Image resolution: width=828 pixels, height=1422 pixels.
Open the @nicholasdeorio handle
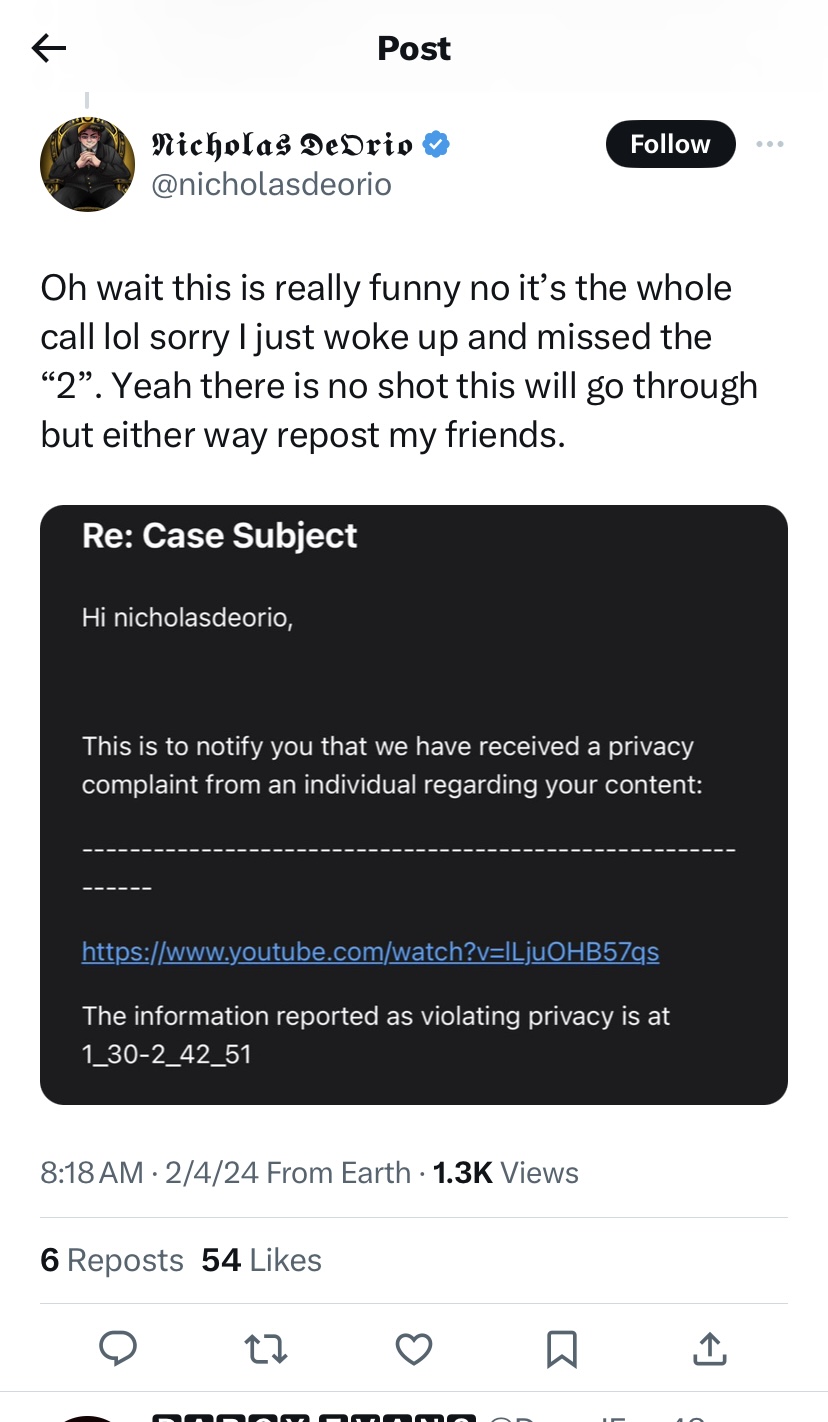pos(270,185)
